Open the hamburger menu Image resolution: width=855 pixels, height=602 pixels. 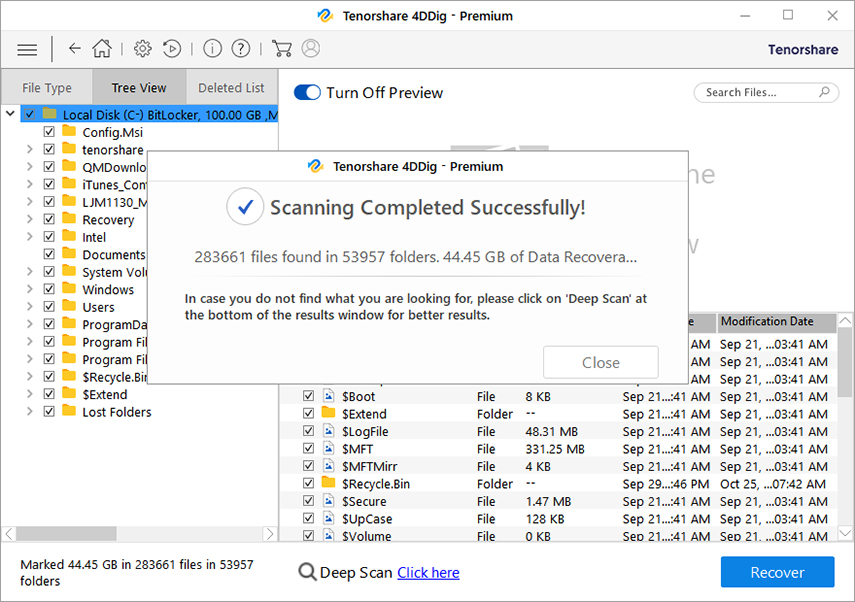27,50
